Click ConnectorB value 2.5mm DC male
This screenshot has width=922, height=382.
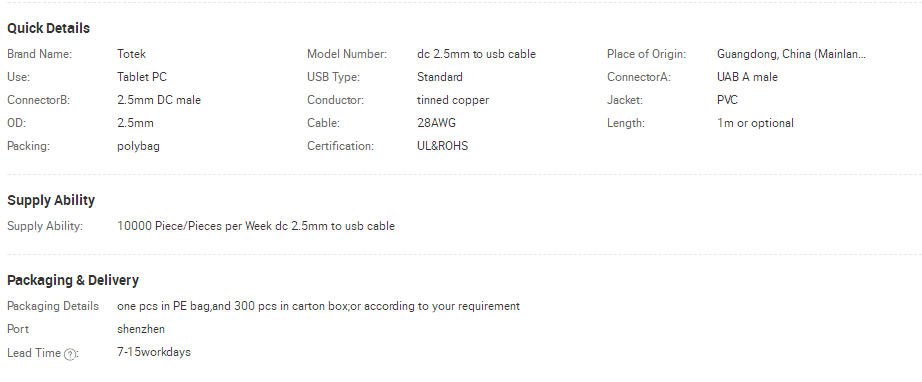[x=159, y=100]
